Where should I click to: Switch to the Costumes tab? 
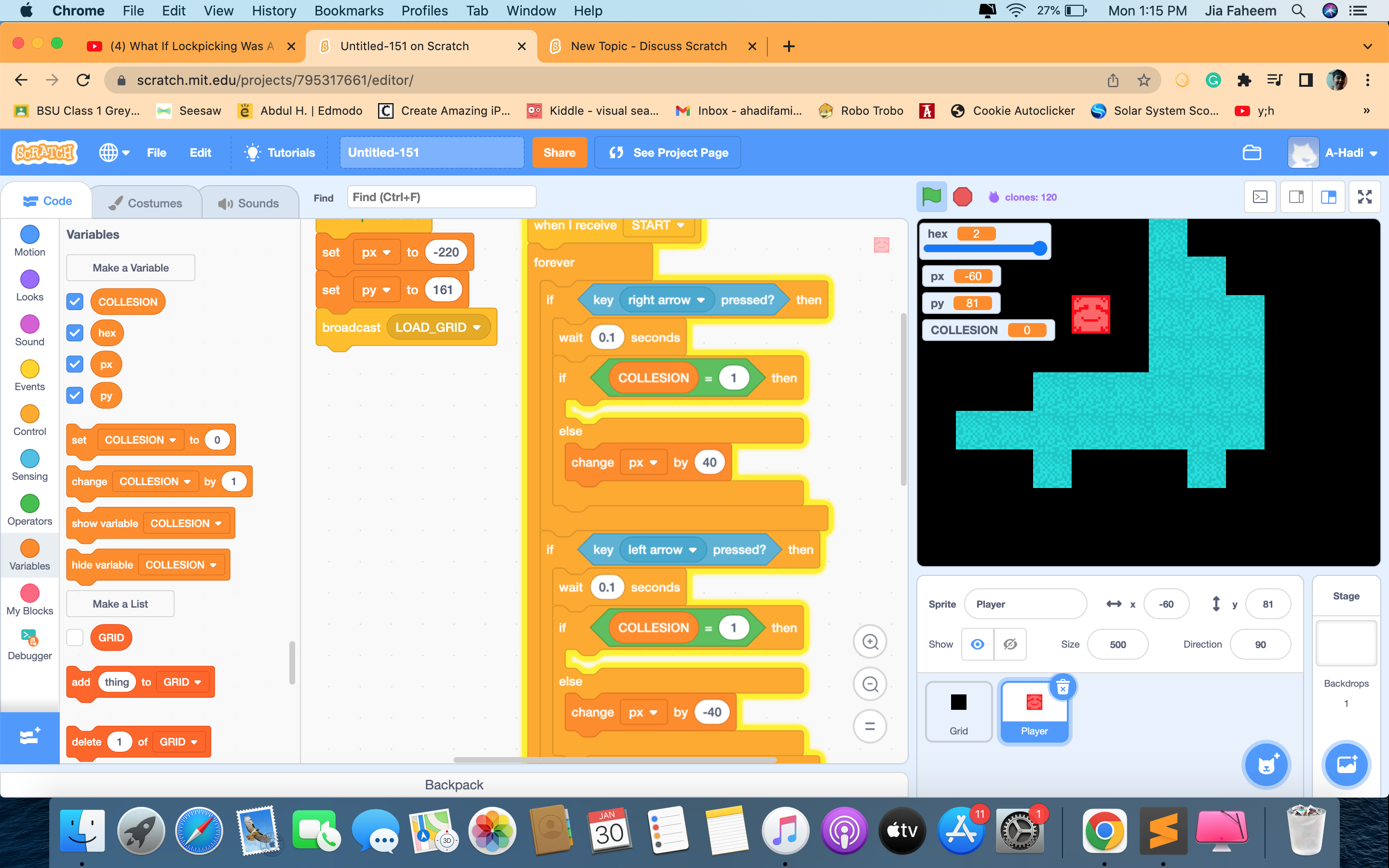pos(146,202)
